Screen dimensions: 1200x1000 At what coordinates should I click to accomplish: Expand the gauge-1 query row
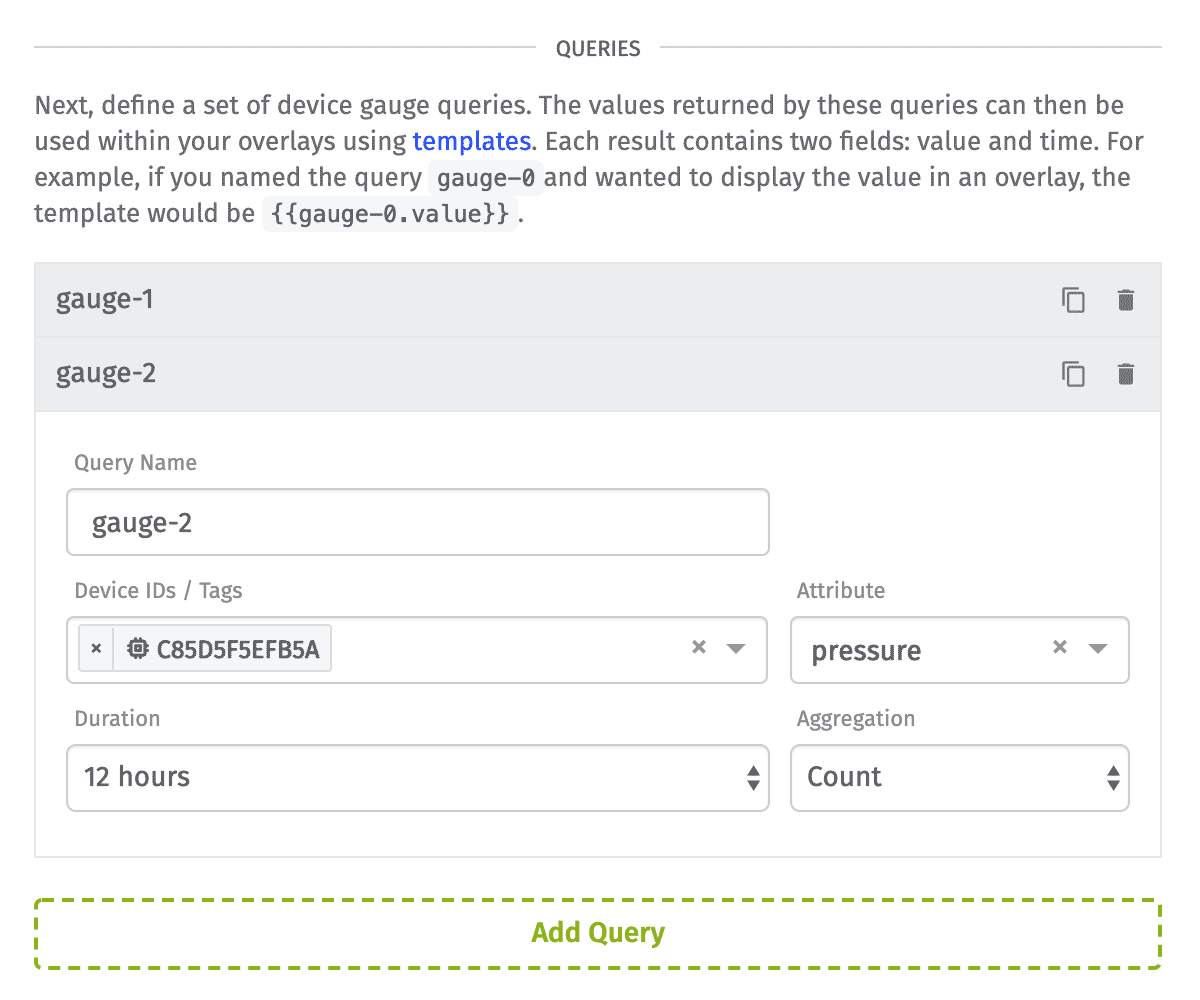(598, 300)
